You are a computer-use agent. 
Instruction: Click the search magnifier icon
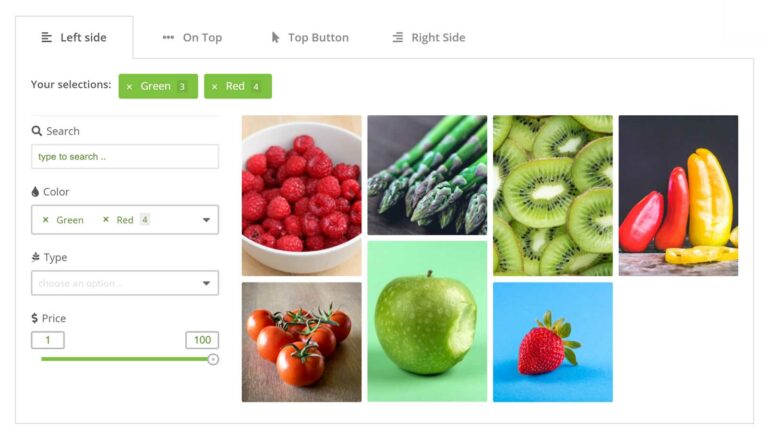(x=36, y=131)
